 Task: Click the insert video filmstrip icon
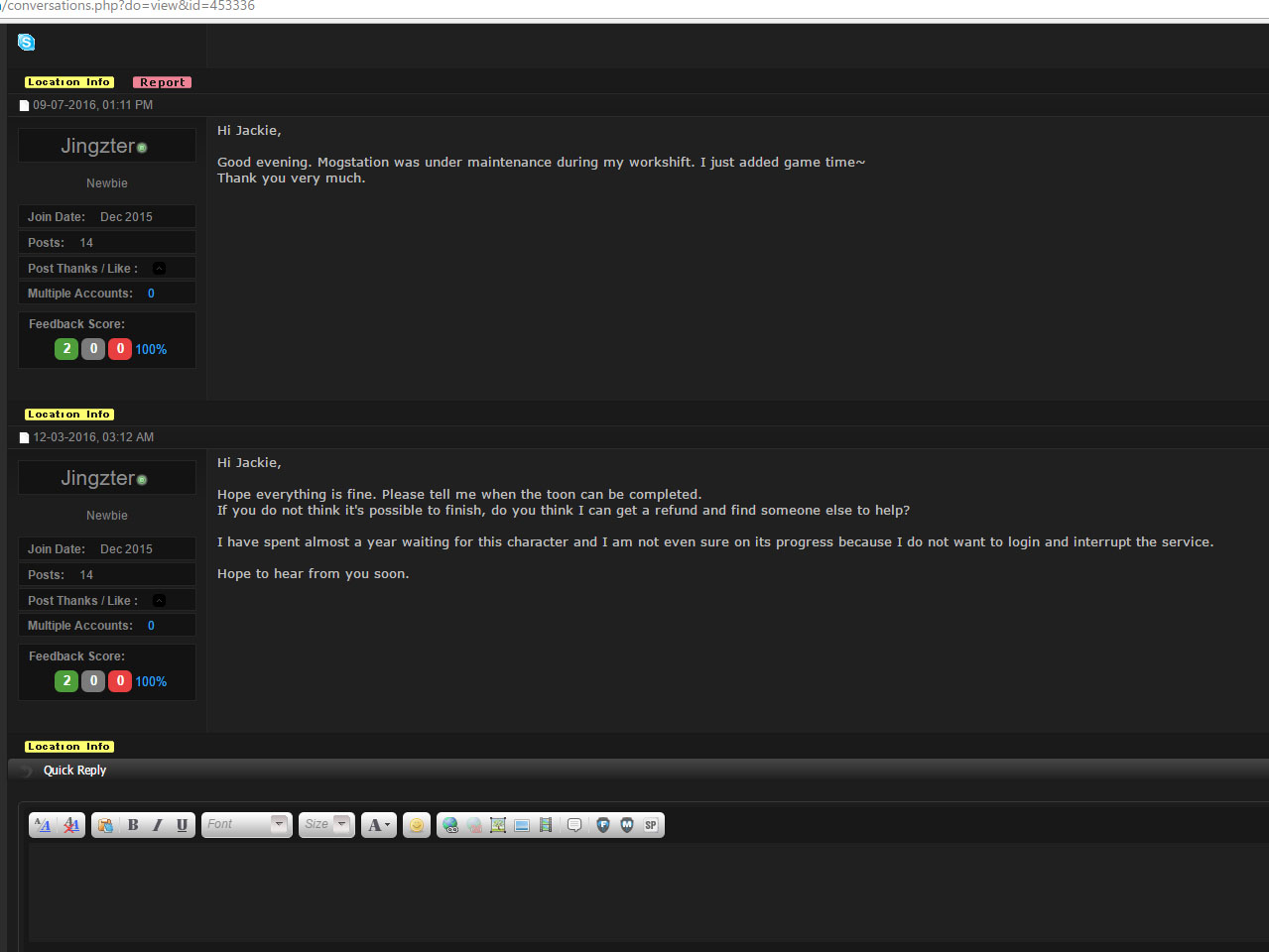[546, 825]
